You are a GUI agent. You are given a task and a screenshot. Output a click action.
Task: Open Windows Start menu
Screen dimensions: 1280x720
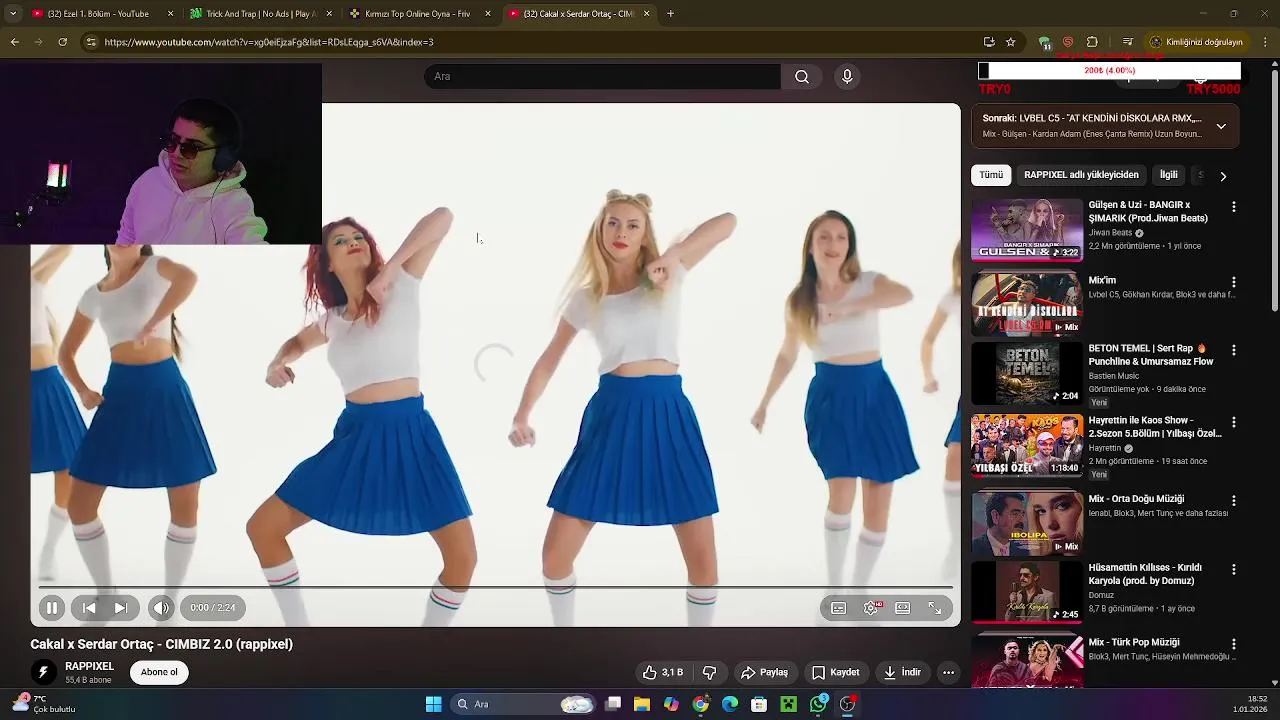433,704
